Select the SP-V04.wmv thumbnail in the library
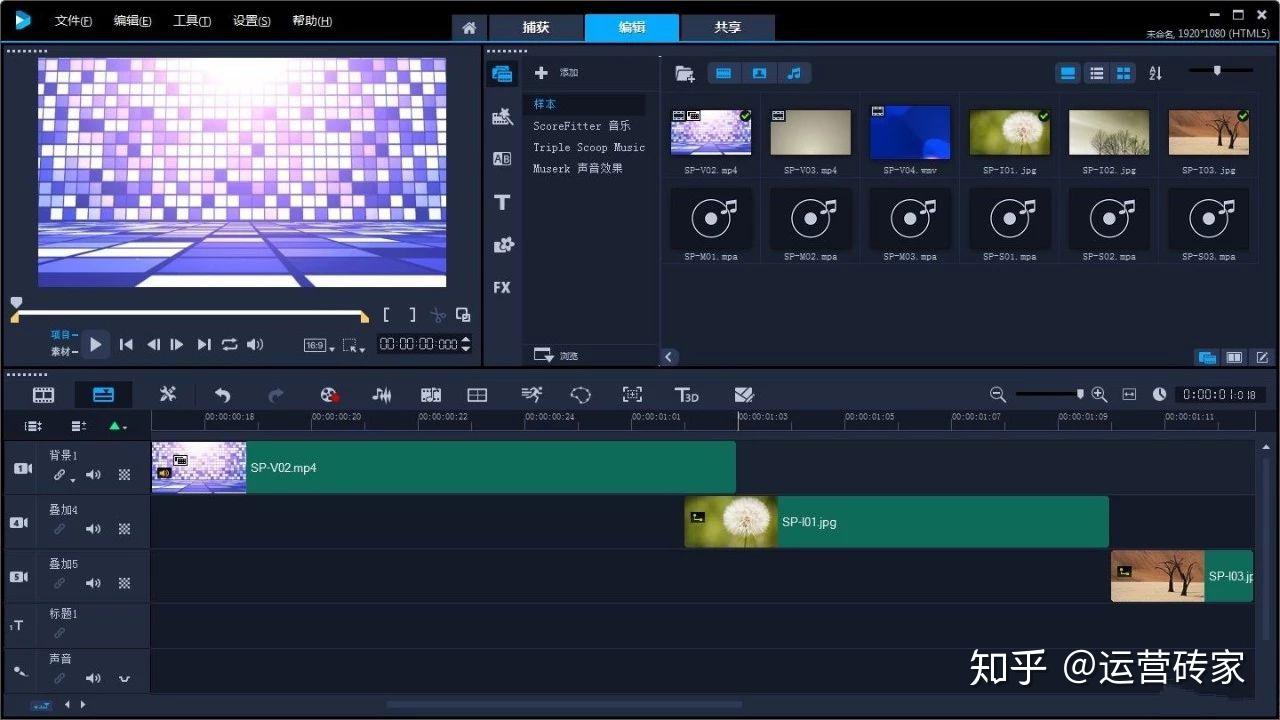Viewport: 1280px width, 720px height. pyautogui.click(x=909, y=131)
